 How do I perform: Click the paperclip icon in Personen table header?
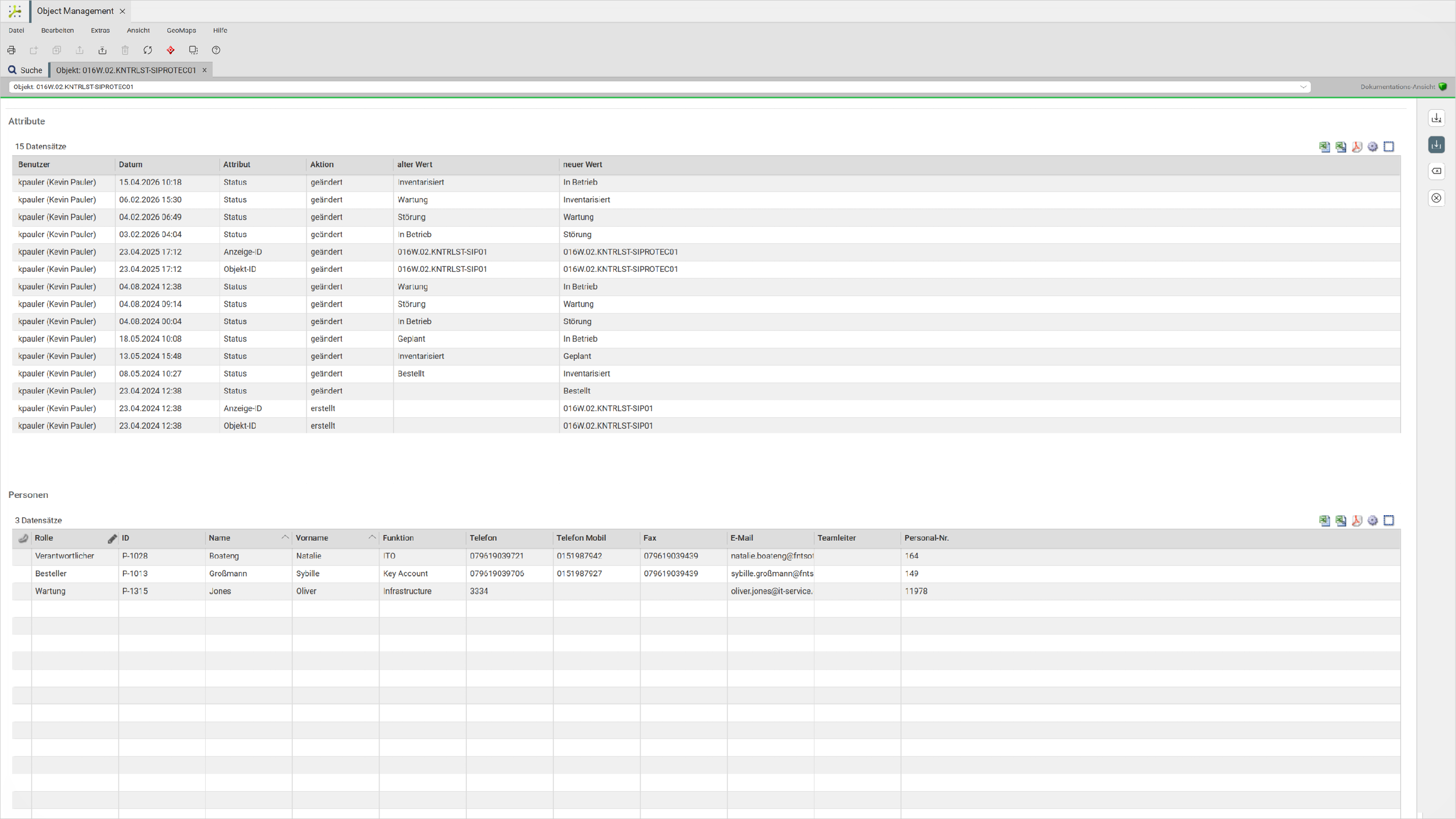tap(23, 539)
